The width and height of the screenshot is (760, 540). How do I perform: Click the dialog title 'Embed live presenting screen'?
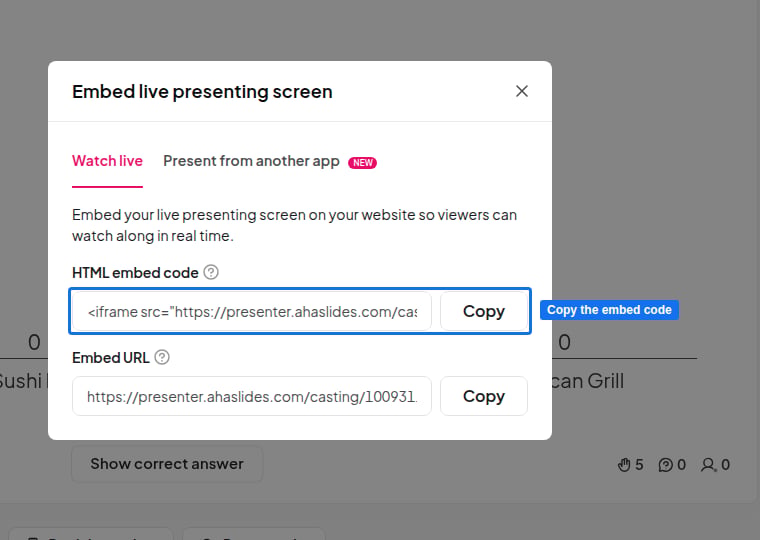[202, 92]
